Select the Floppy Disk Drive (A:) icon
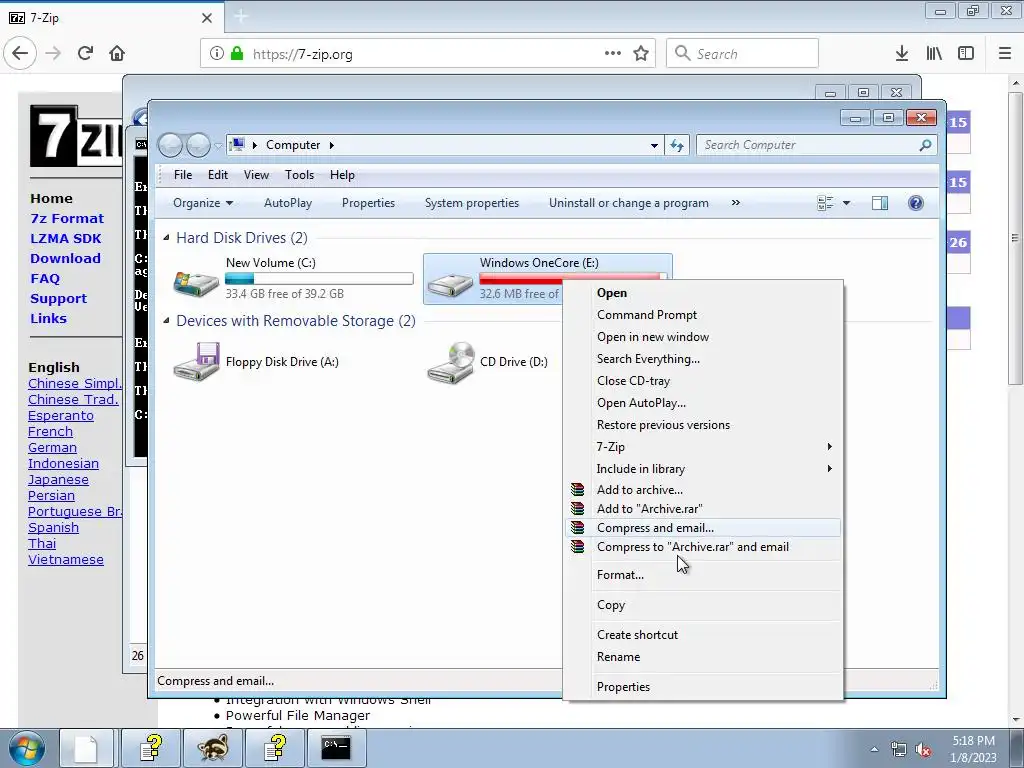Screen dimensions: 1024x768 pyautogui.click(x=196, y=361)
